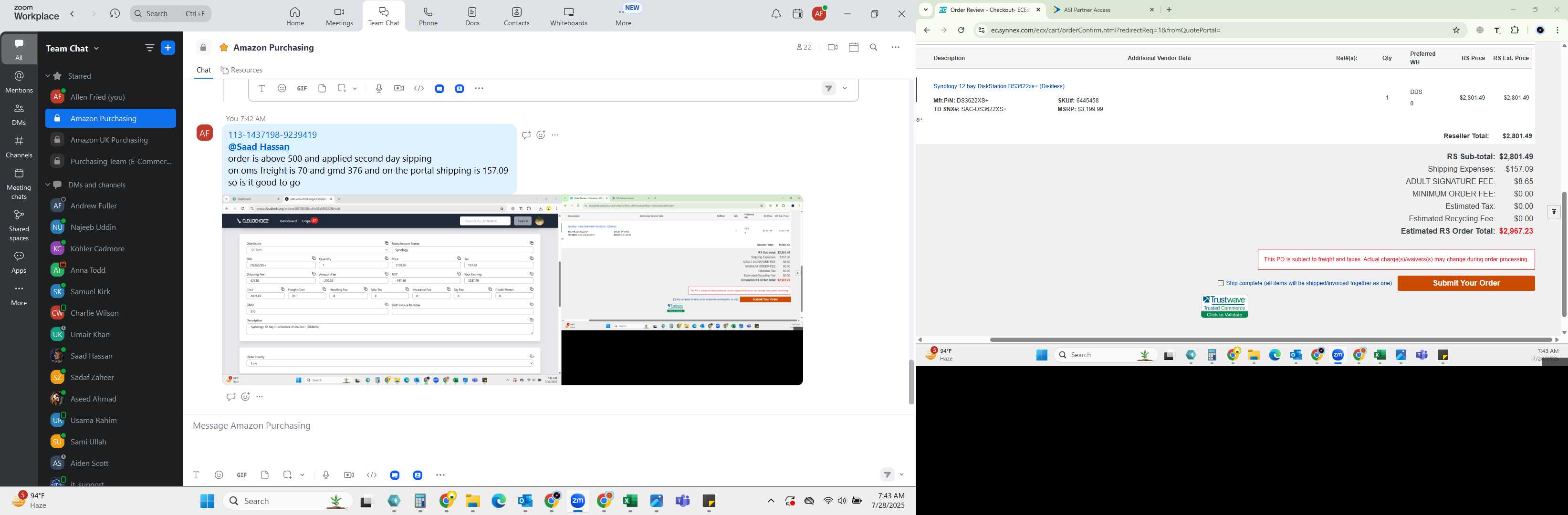Click the Zoom search box
The image size is (1568, 515).
pos(170,13)
